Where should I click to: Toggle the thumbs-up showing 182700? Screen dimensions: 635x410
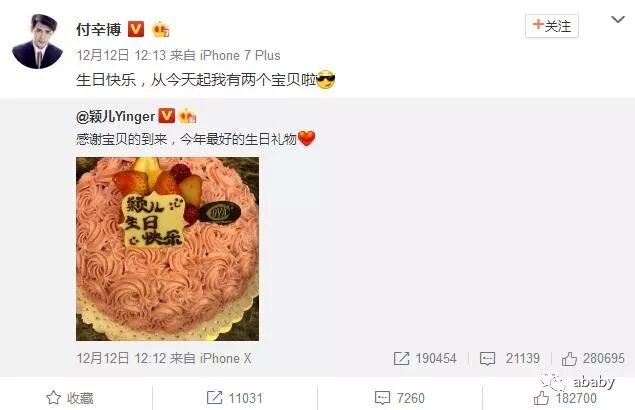565,398
